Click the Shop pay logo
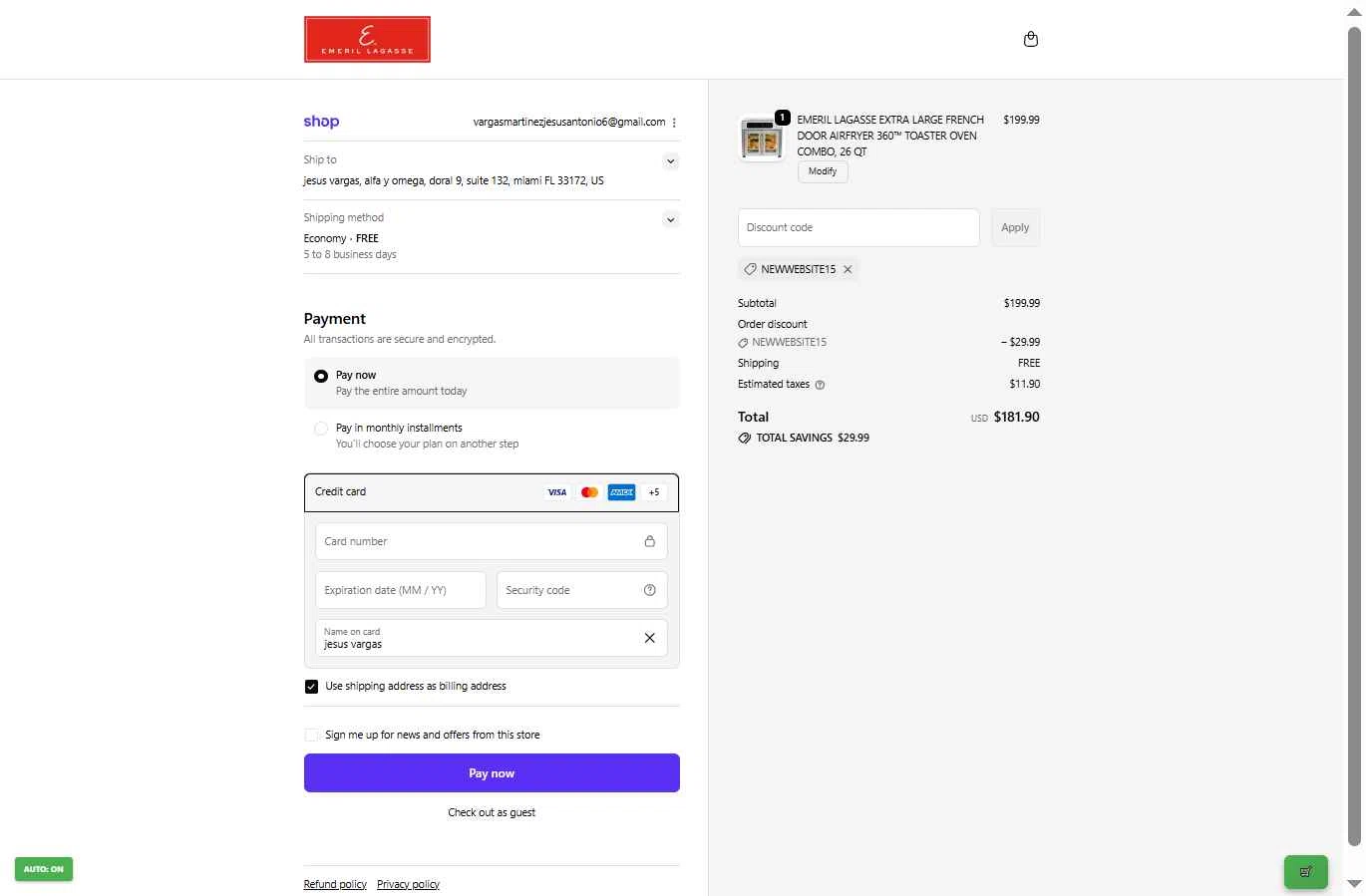The width and height of the screenshot is (1366, 896). pyautogui.click(x=321, y=122)
